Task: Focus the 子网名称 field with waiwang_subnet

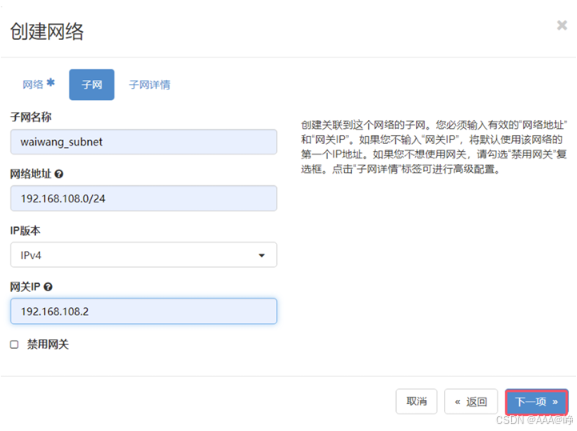Action: coord(144,142)
